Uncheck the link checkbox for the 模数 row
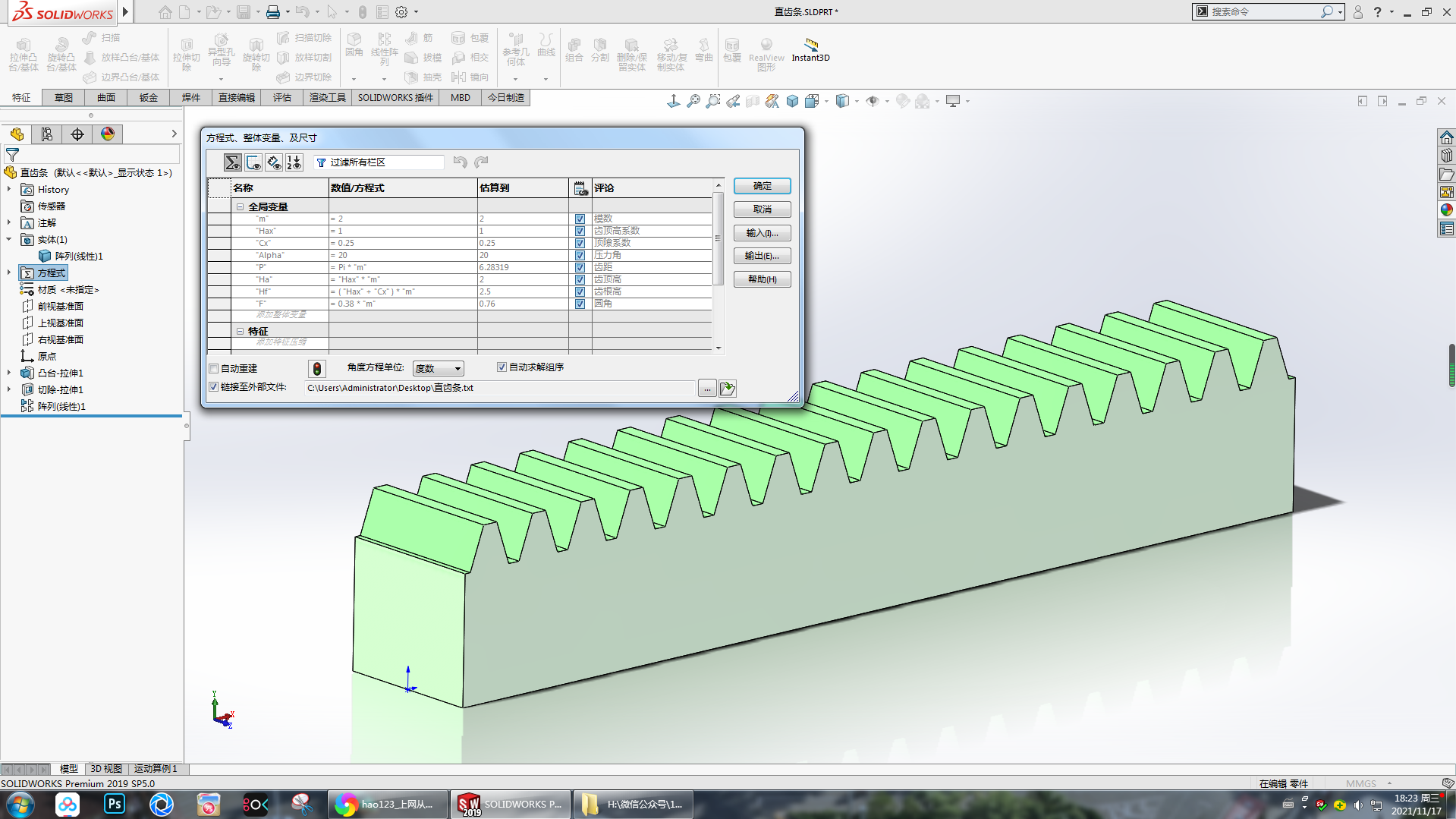 click(580, 219)
